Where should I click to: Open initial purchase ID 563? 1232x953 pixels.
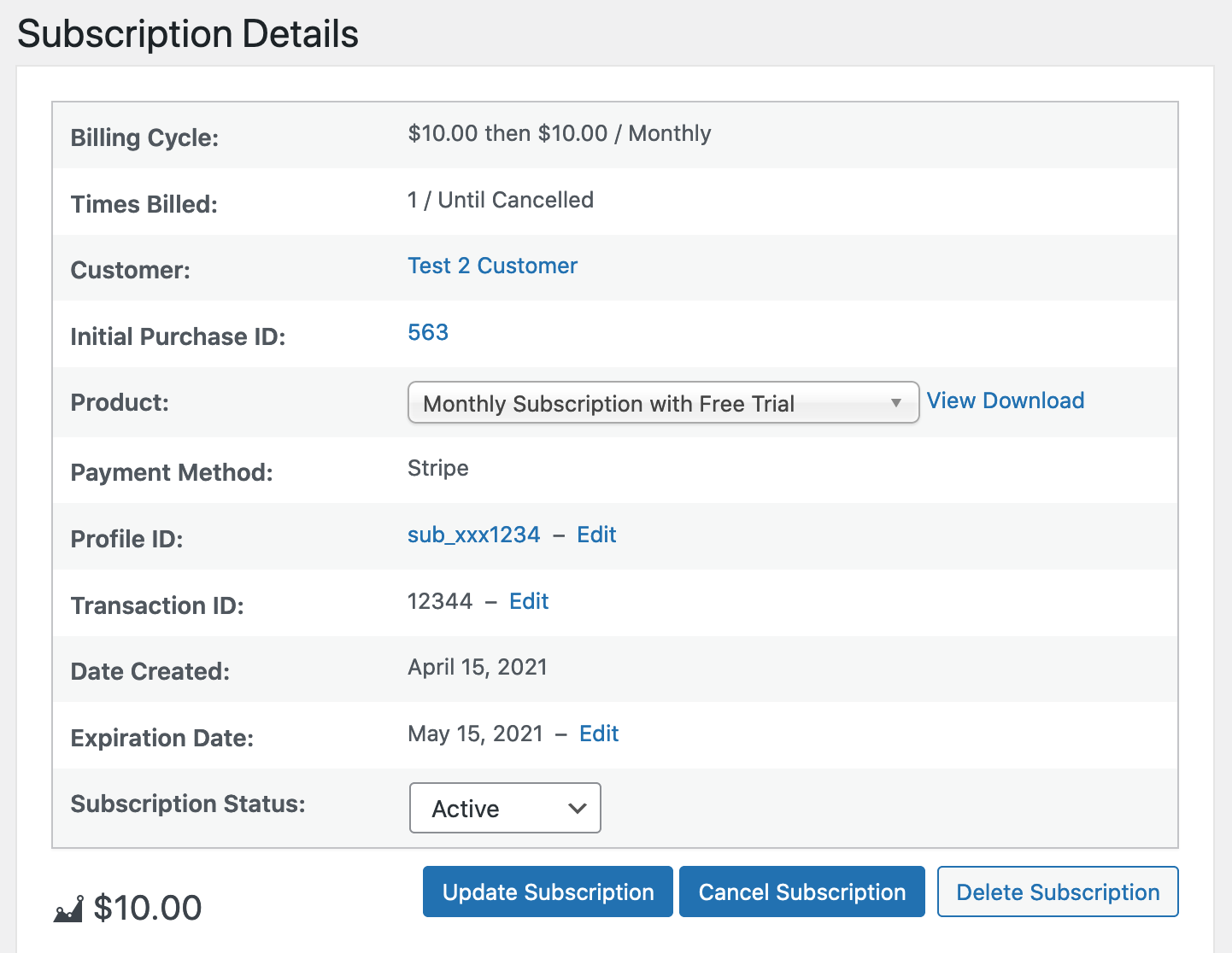click(428, 332)
